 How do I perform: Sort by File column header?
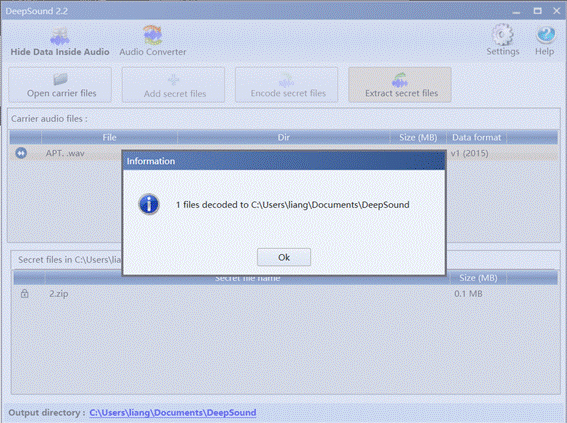tap(109, 137)
